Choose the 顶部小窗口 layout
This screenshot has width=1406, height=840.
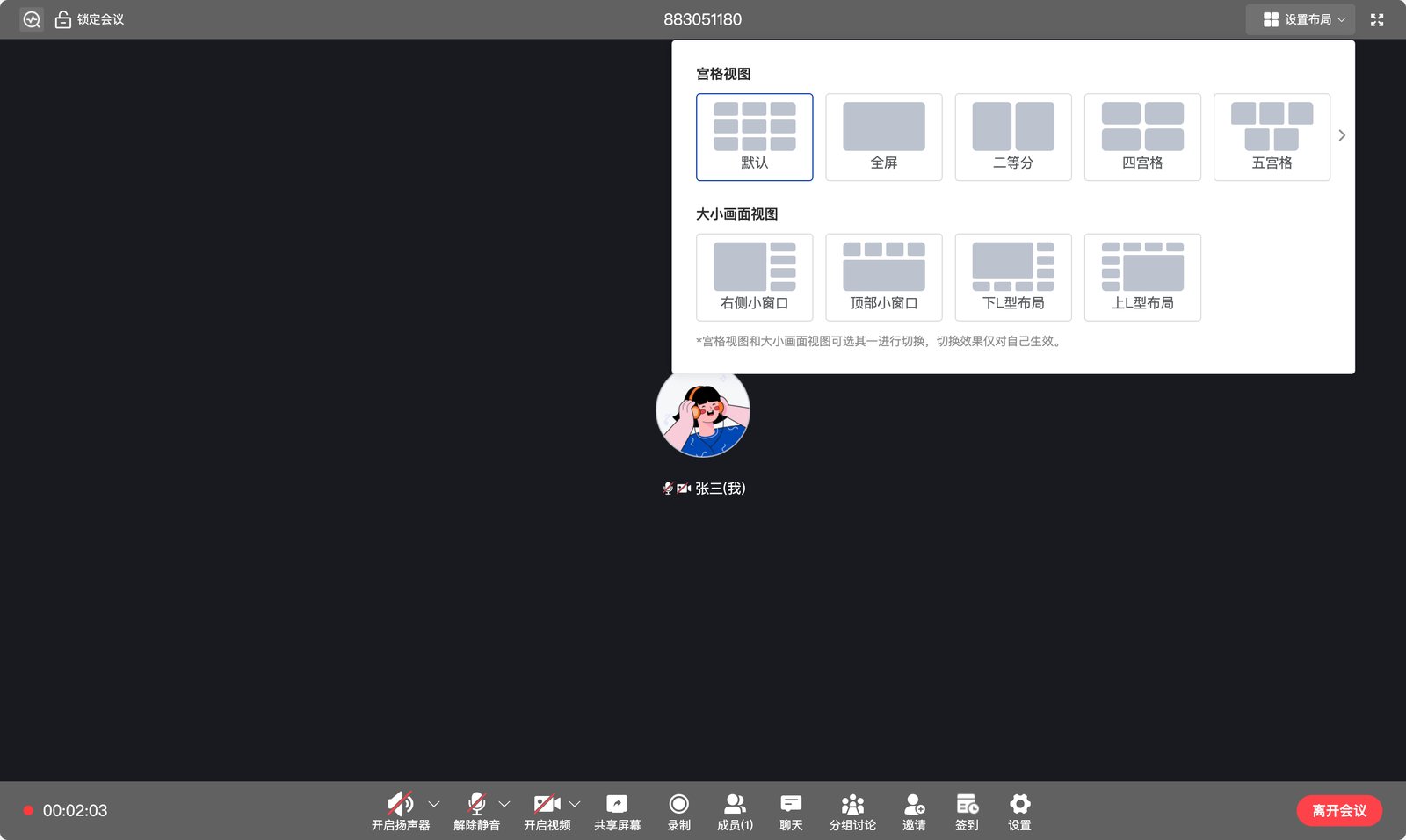883,277
